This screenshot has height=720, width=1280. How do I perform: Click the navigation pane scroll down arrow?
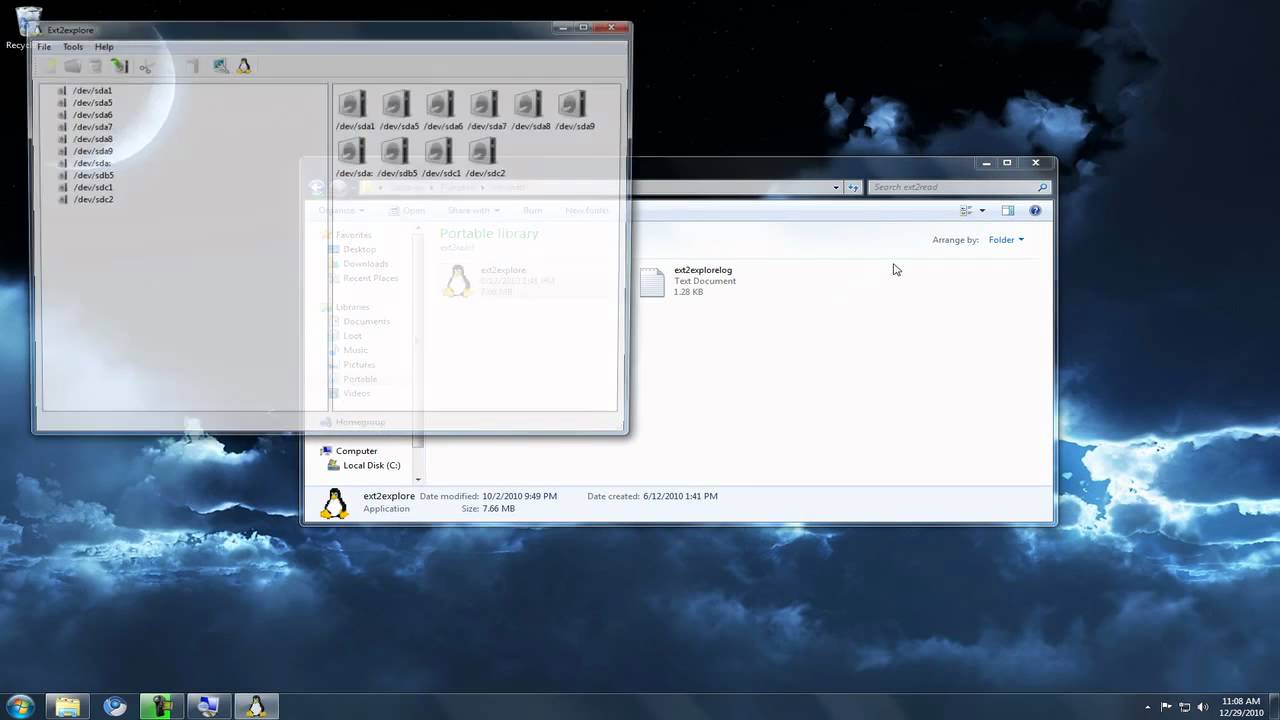point(418,480)
